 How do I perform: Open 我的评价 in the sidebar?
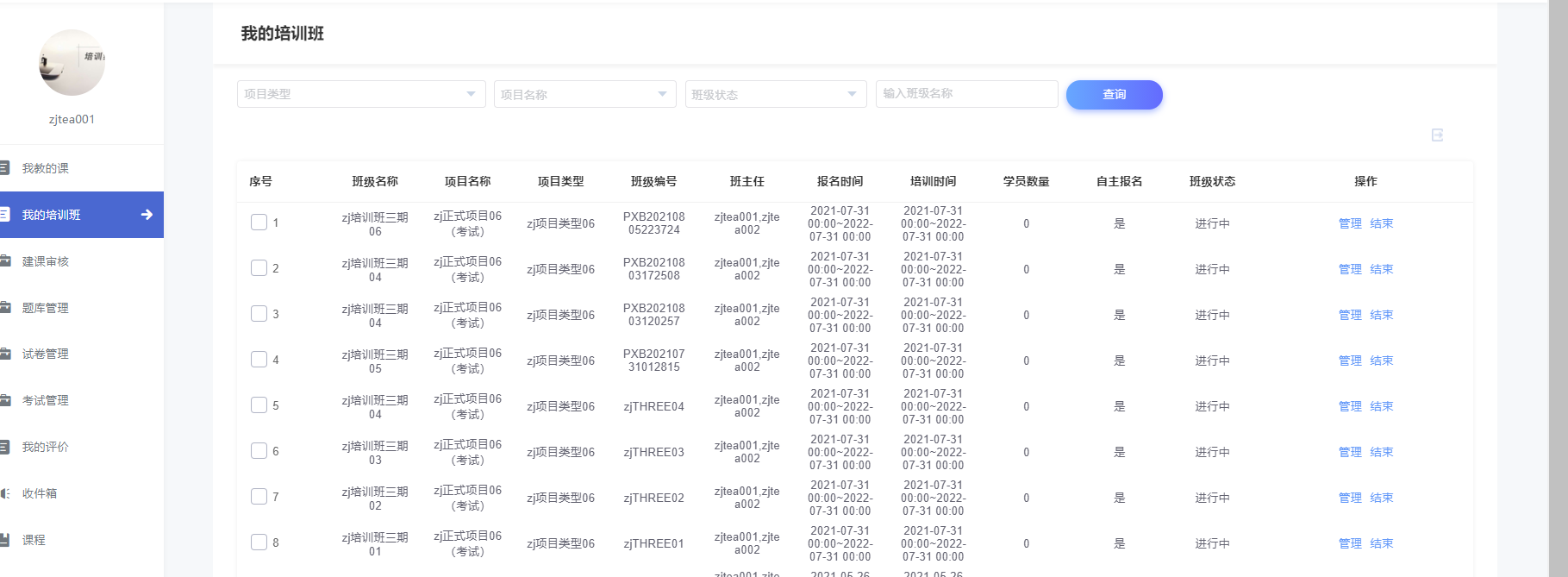click(x=46, y=447)
